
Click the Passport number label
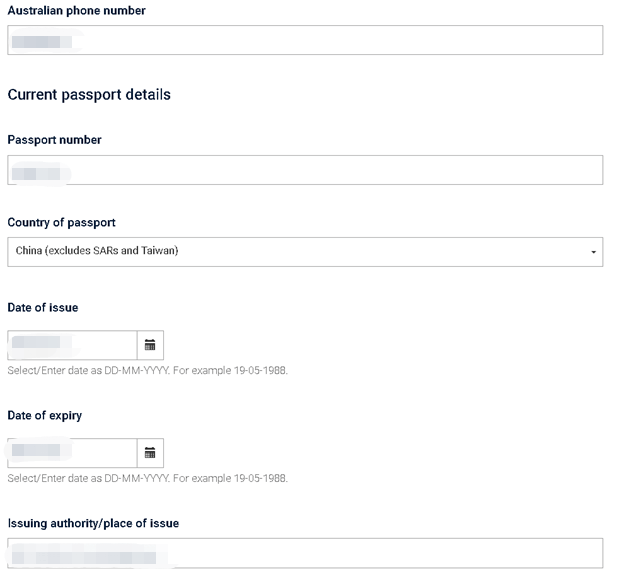[x=55, y=140]
